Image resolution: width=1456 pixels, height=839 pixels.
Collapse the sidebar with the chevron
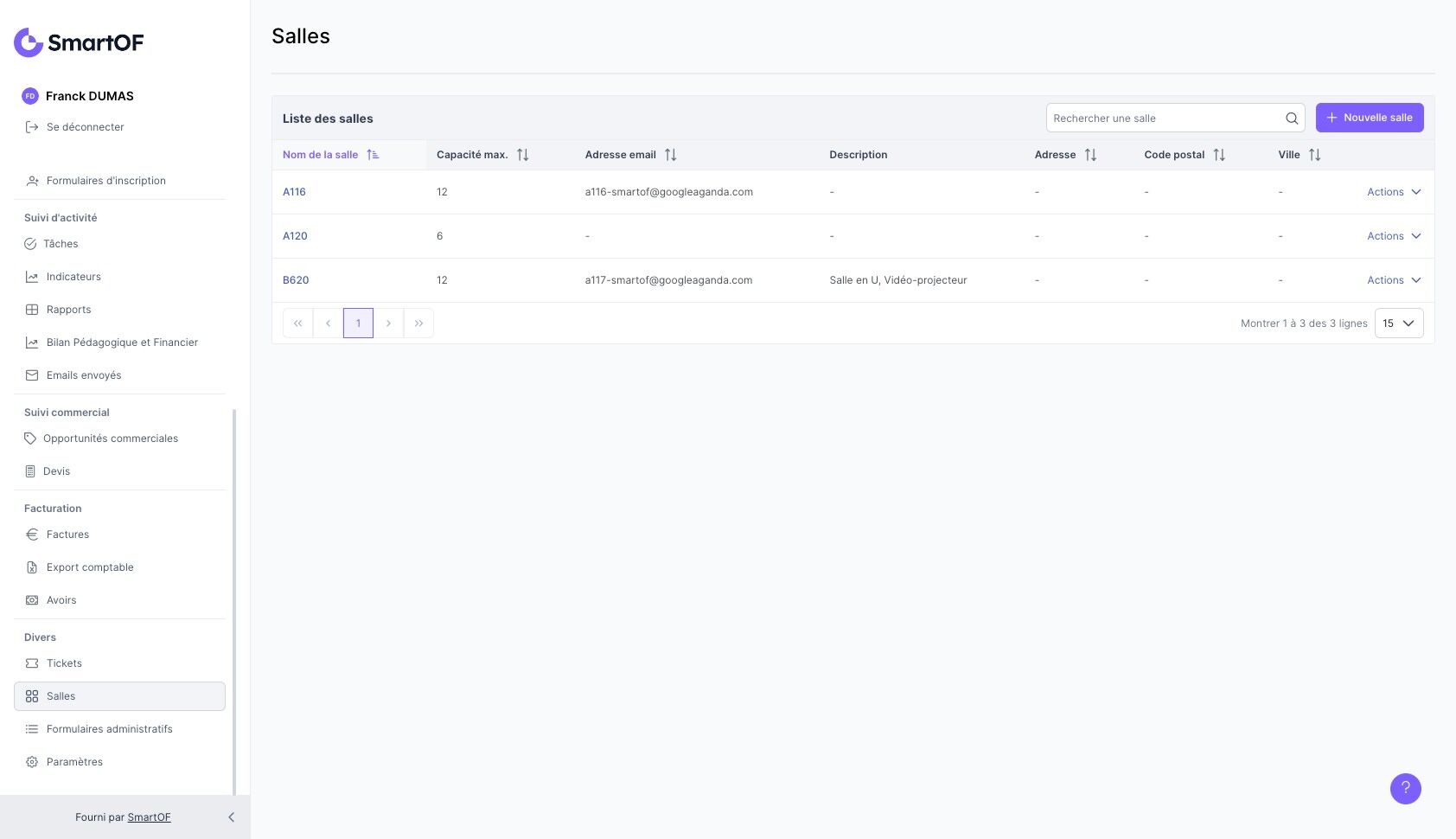[231, 817]
